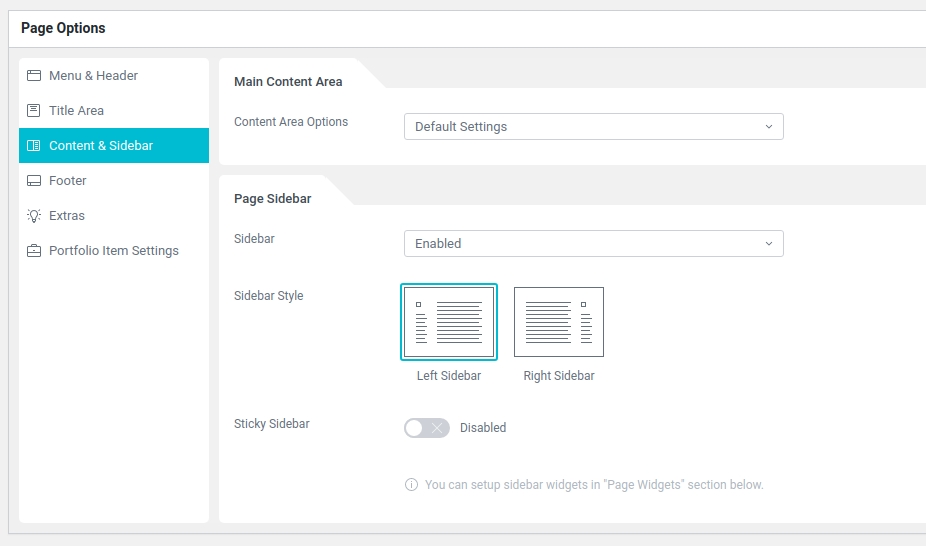The image size is (926, 546).
Task: Click the Portfolio Item Settings briefcase icon
Action: (x=34, y=251)
